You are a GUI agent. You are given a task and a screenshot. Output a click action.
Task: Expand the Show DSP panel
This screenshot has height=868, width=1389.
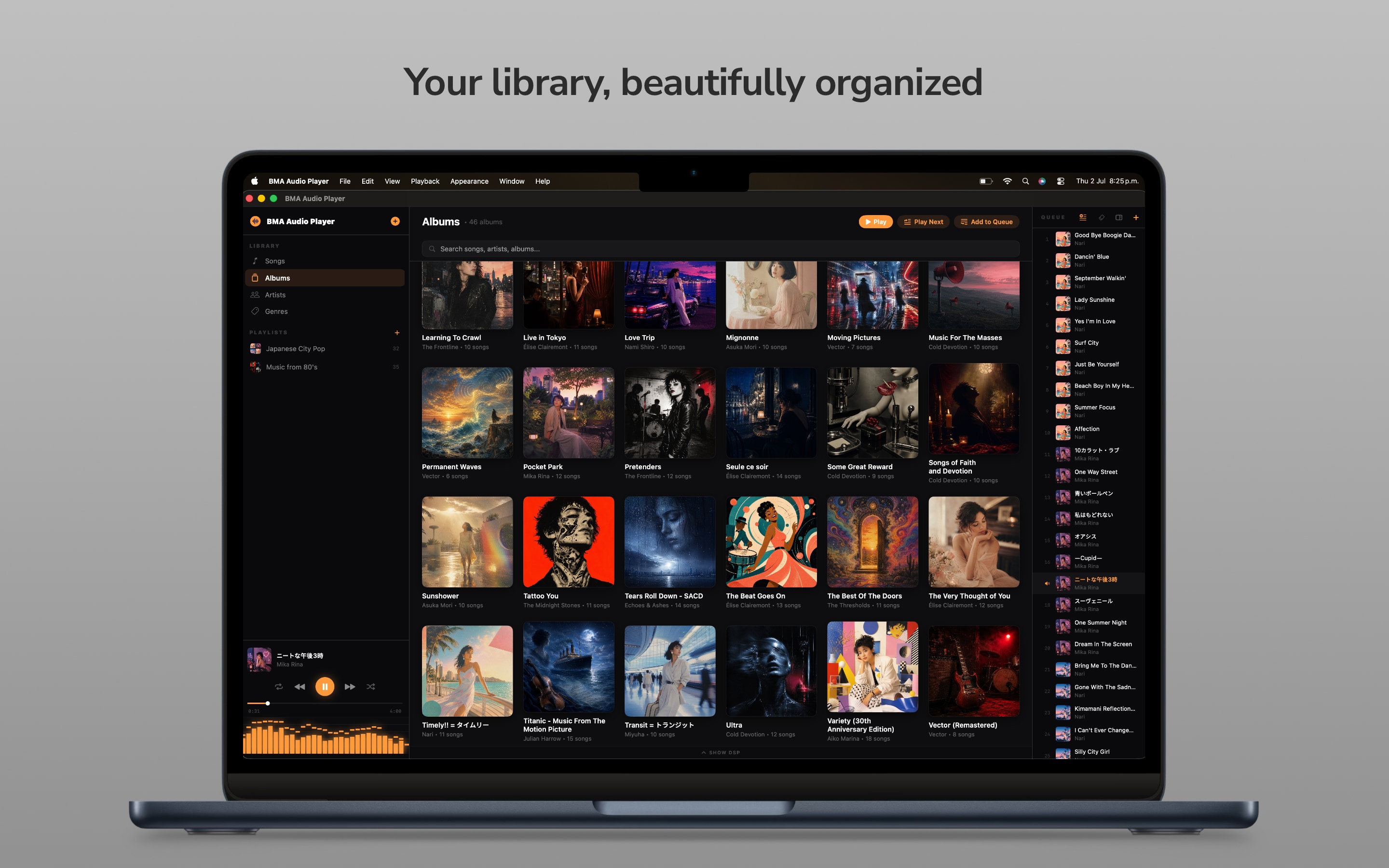(721, 752)
